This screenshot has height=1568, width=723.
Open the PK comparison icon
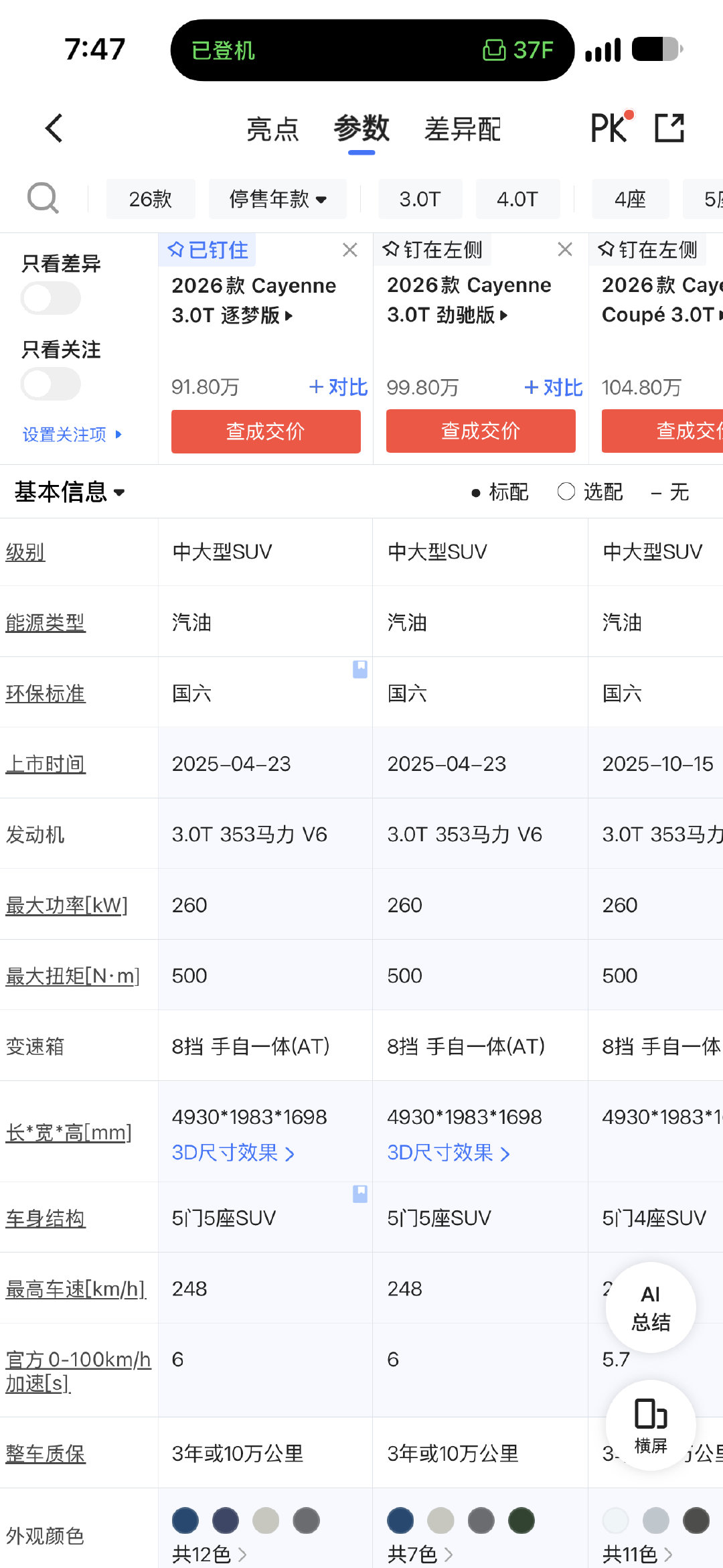(x=611, y=127)
